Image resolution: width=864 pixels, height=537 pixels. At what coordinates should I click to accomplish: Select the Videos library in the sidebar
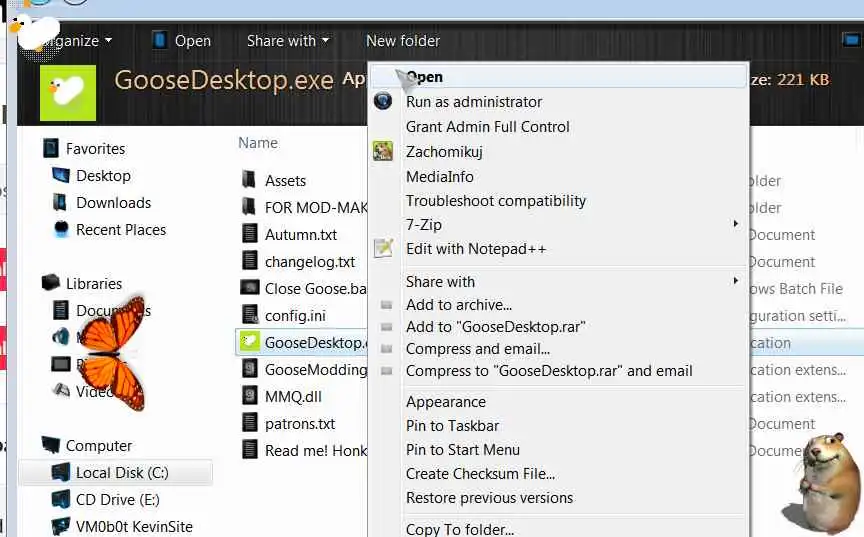95,391
